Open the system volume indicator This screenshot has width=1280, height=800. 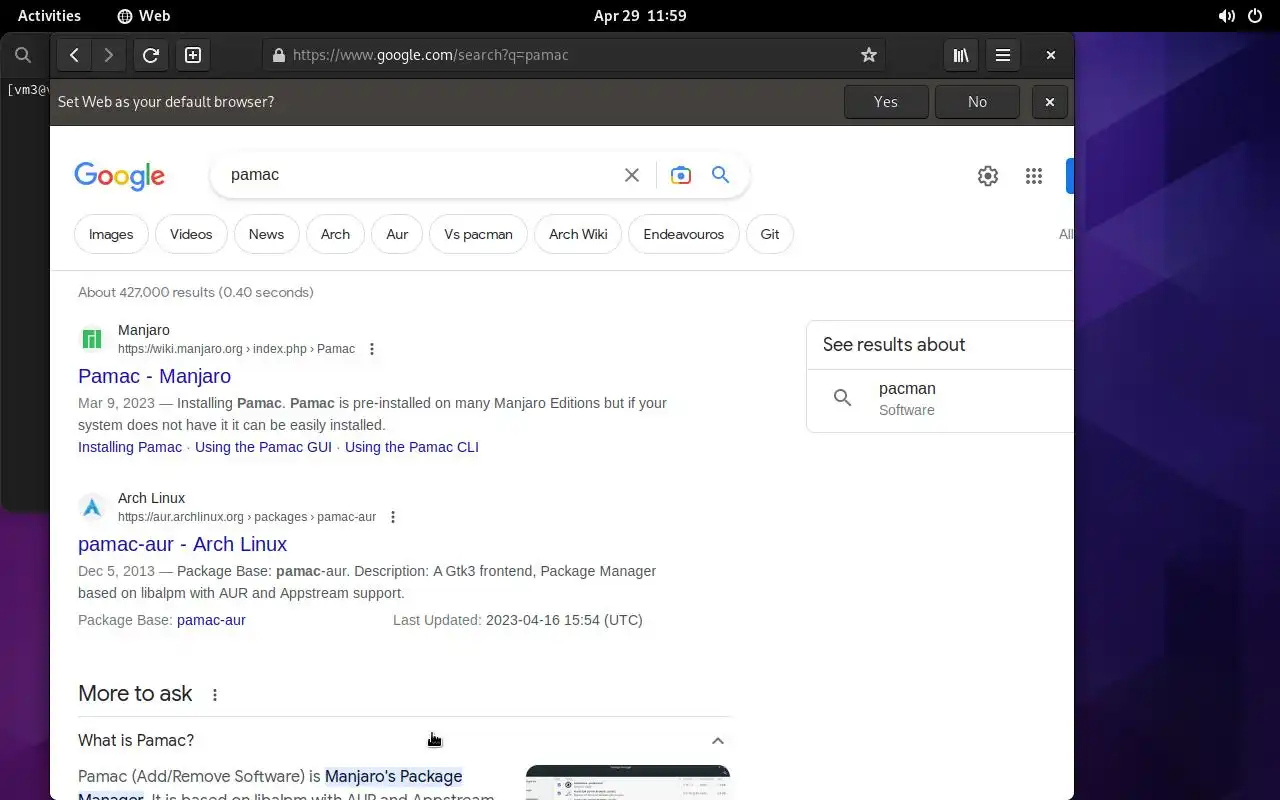(x=1226, y=16)
